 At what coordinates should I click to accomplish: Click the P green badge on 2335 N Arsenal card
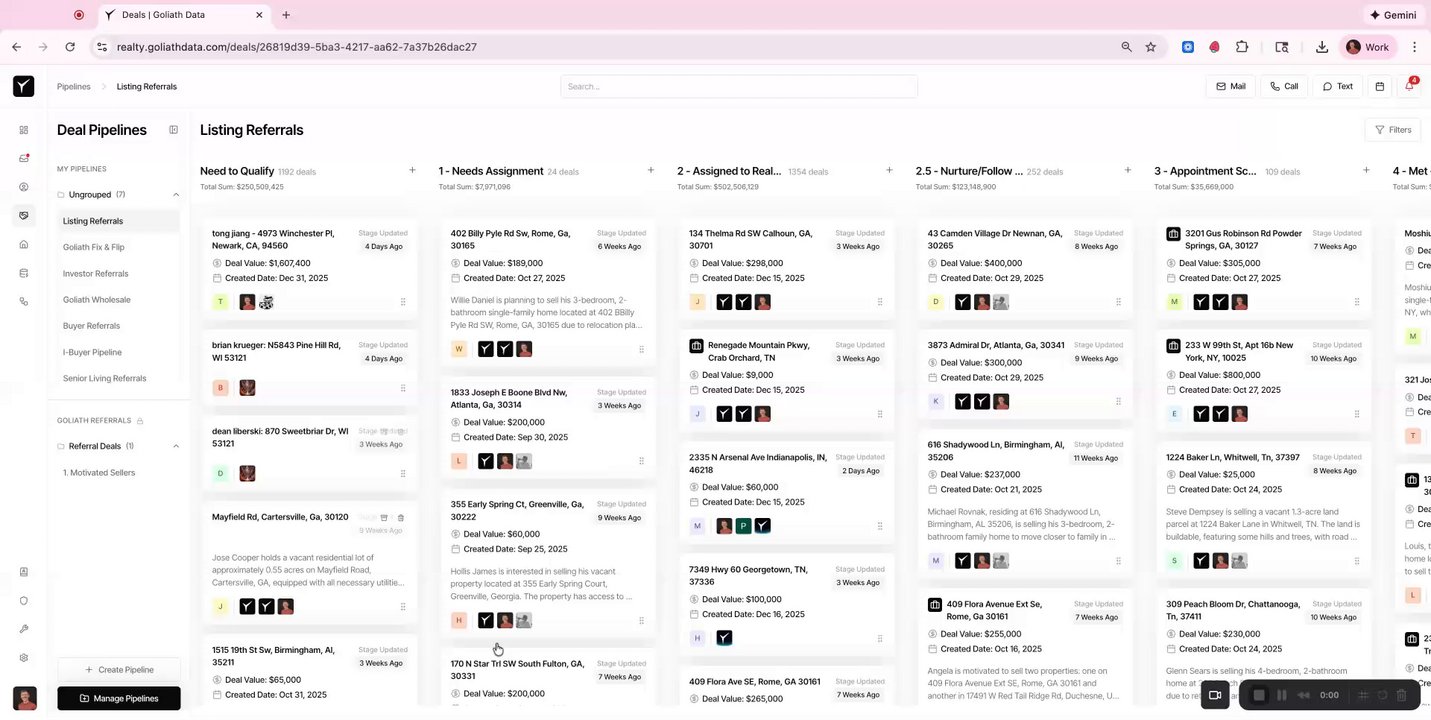[743, 526]
